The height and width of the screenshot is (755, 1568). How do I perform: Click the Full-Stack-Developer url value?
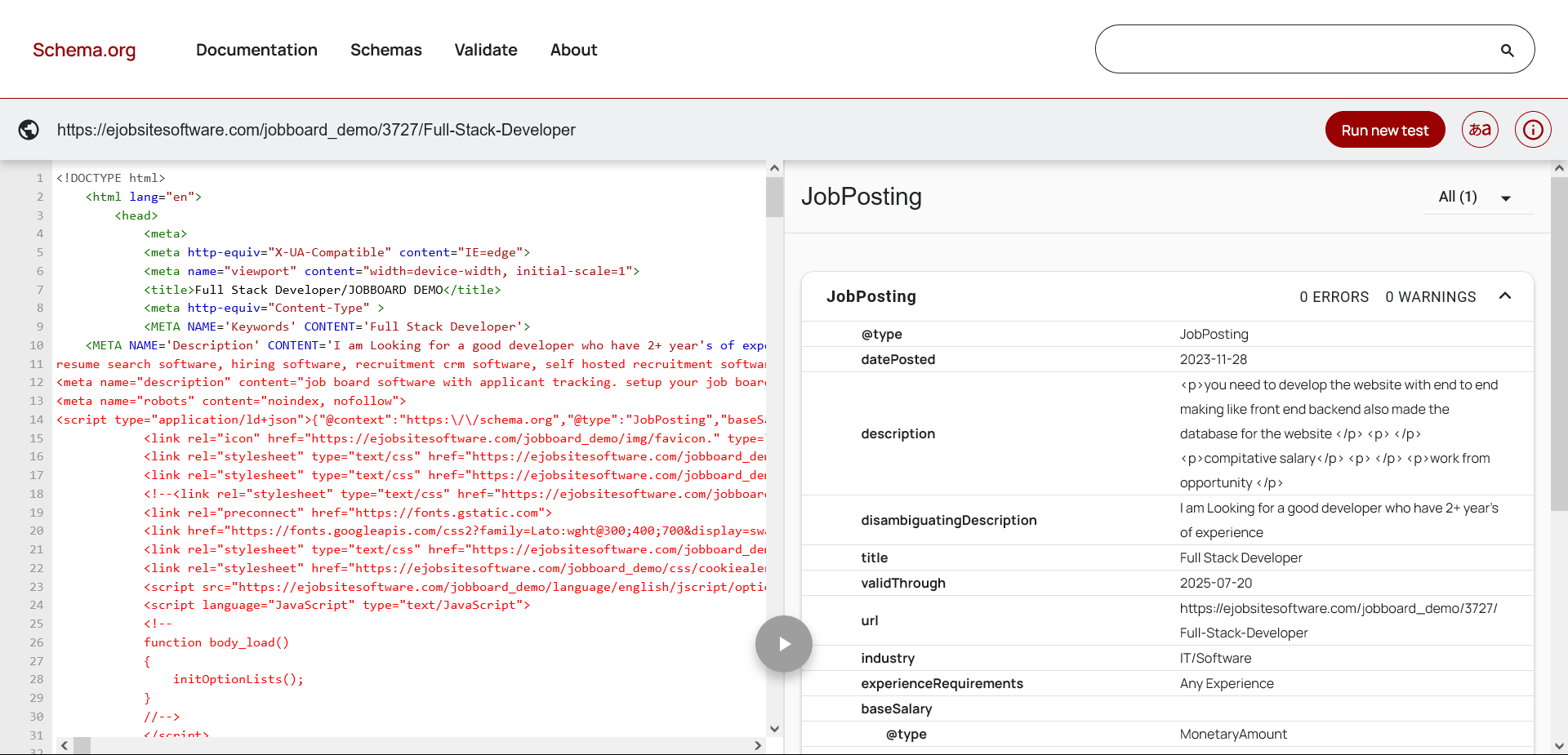1339,620
